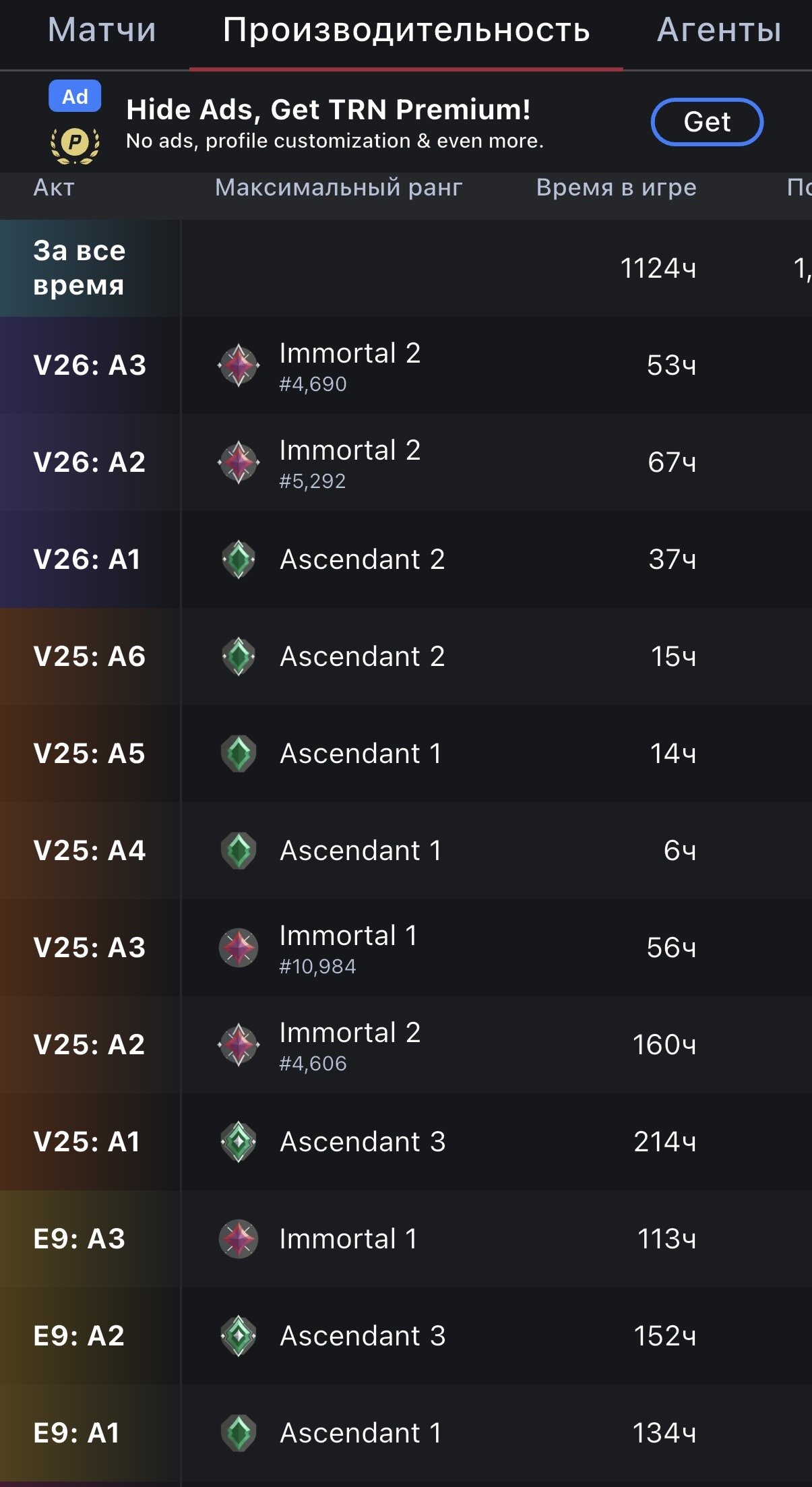The height and width of the screenshot is (1487, 812).
Task: Click Immortal 1 rank icon for E9: A3
Action: click(239, 1239)
